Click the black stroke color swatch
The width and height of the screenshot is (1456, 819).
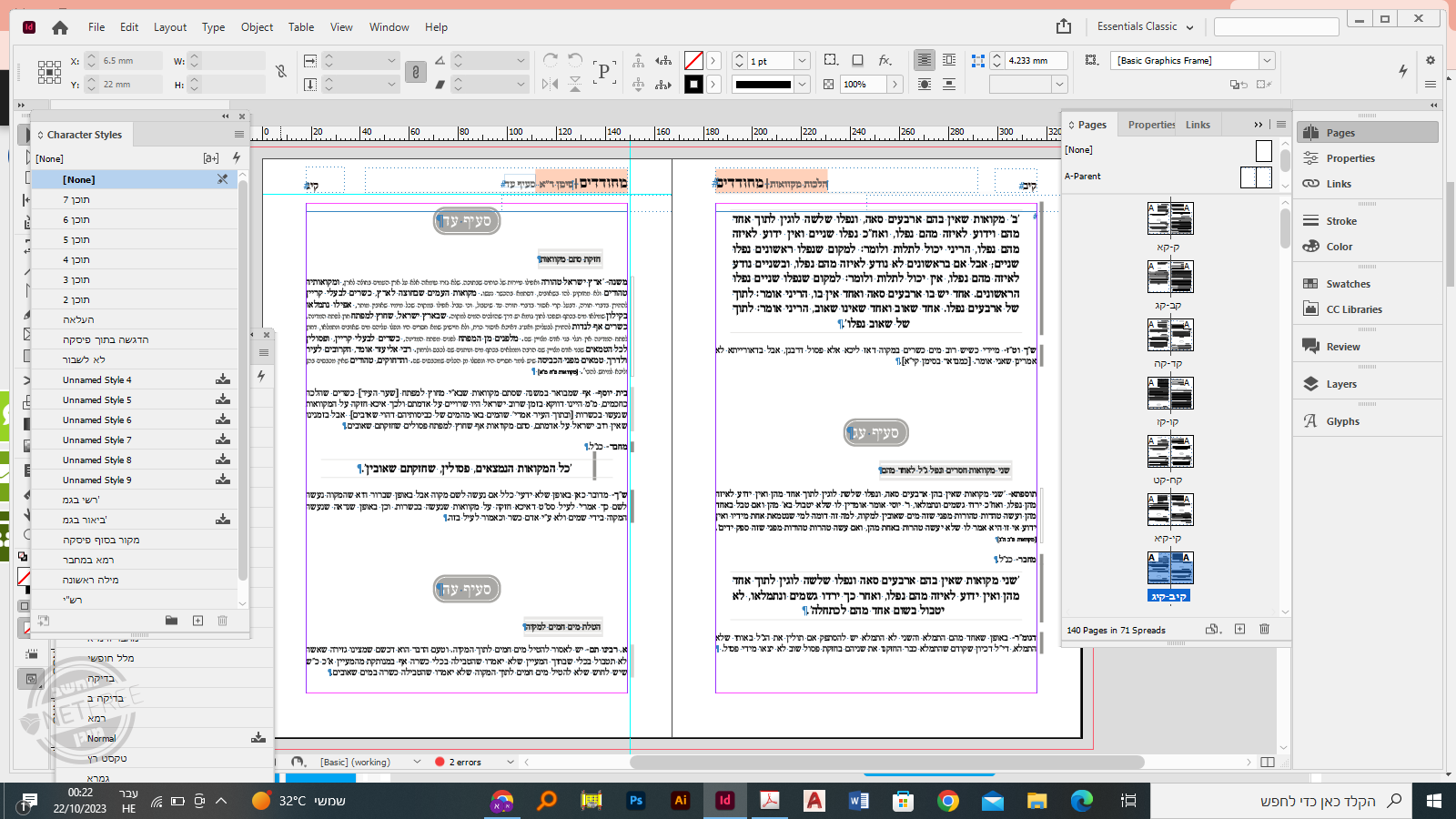693,85
